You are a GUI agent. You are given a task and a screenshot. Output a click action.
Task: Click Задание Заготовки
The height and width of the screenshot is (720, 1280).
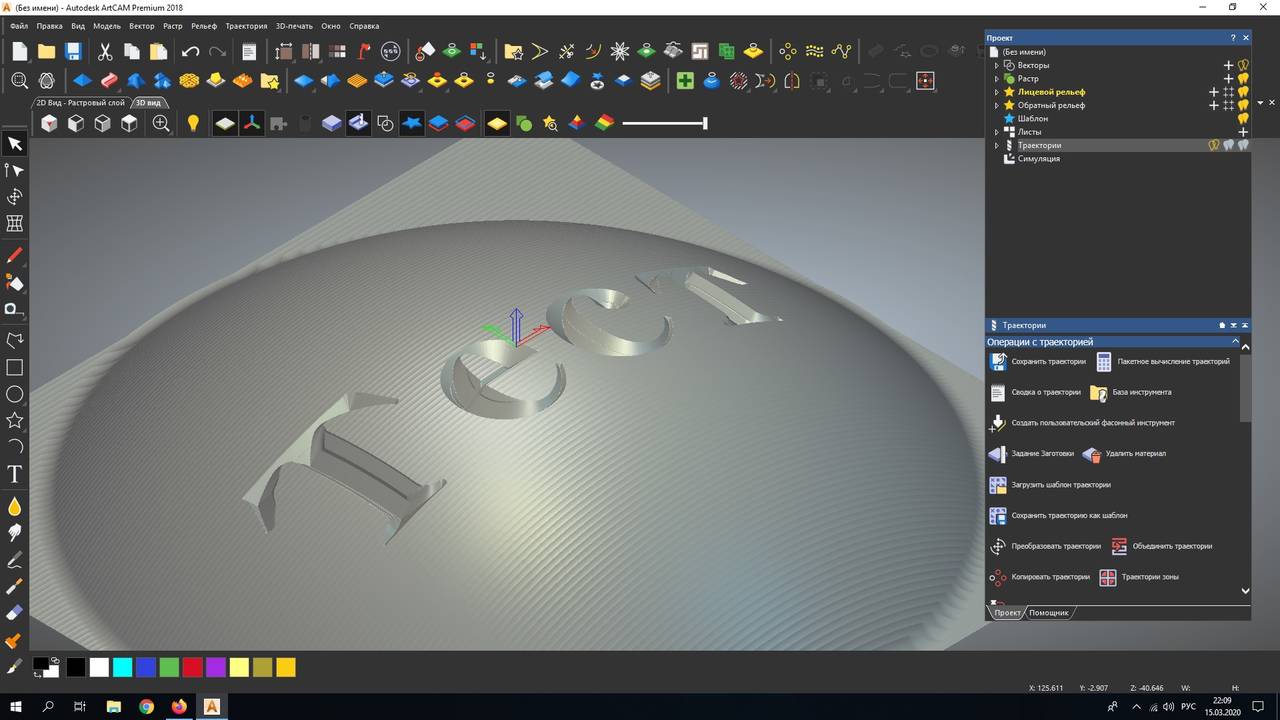[x=1032, y=453]
